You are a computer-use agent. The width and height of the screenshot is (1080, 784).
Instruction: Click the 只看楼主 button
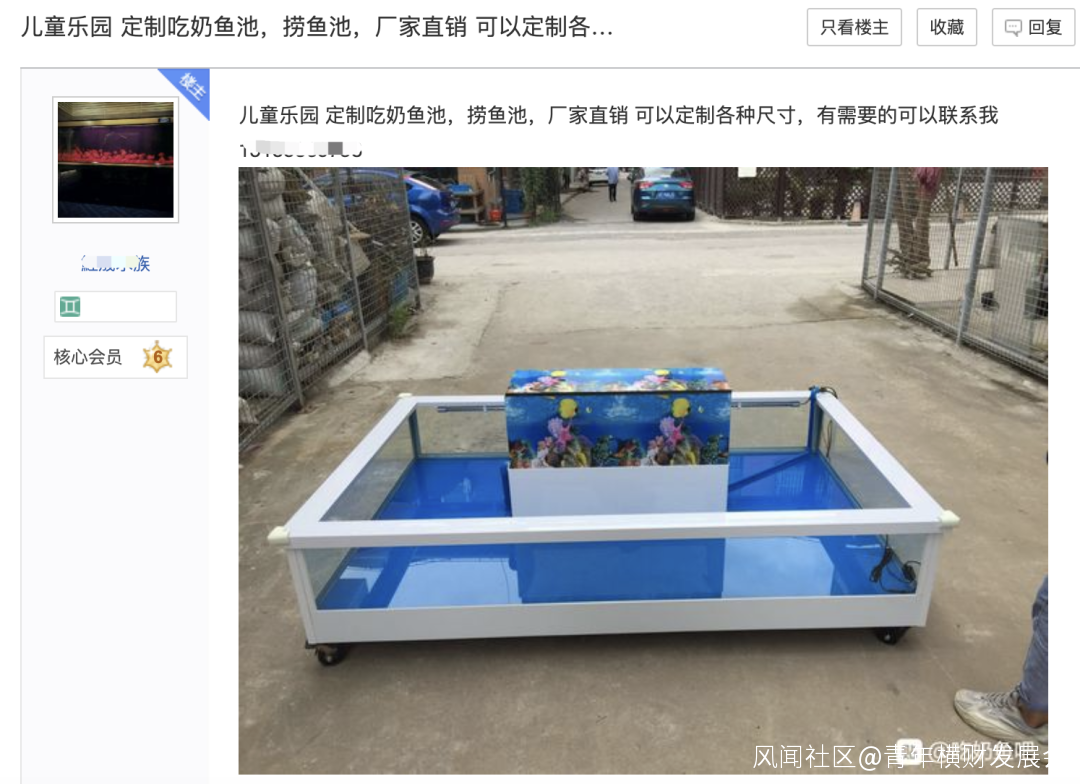click(x=854, y=28)
